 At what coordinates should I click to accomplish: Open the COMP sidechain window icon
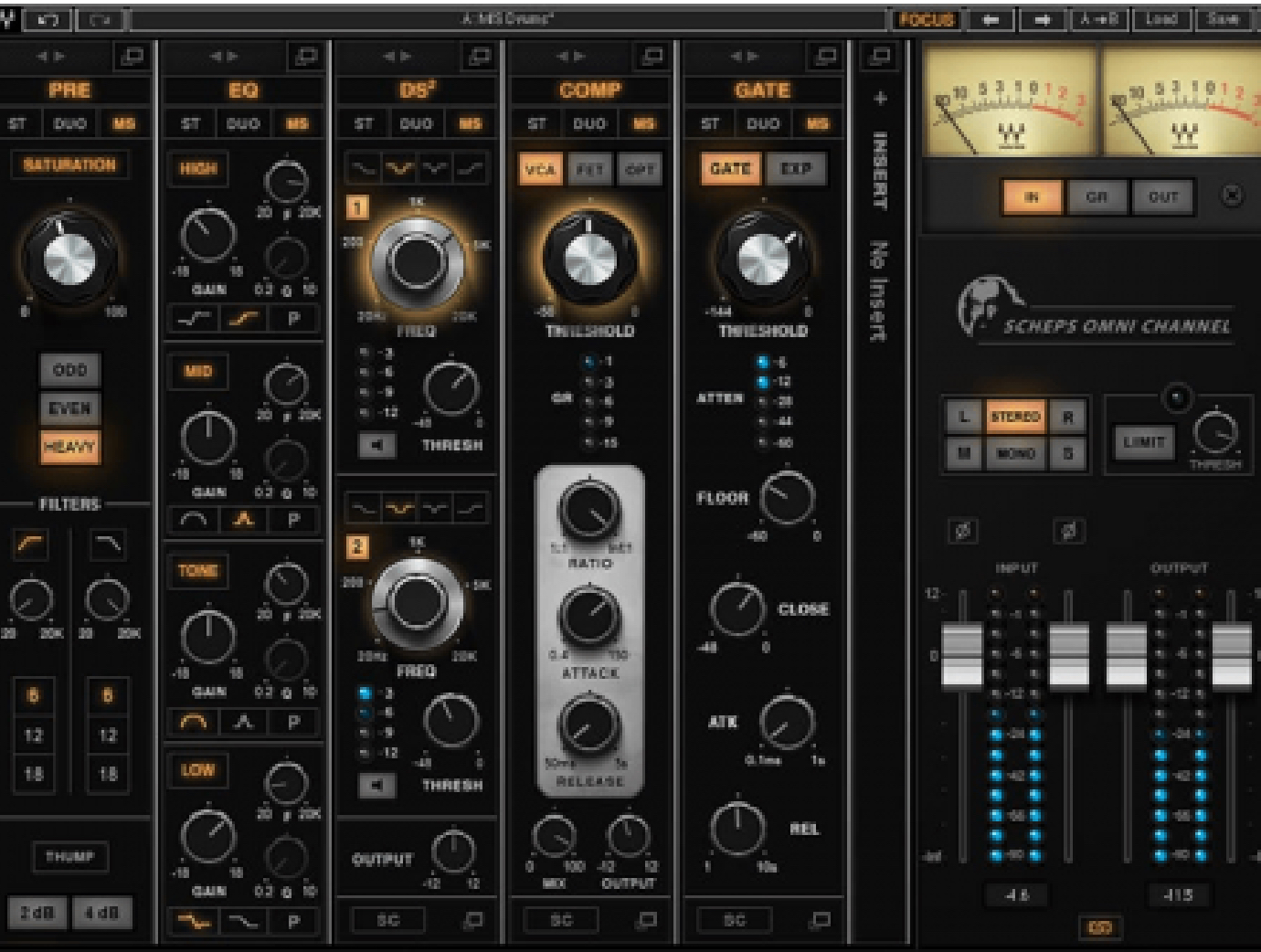[x=647, y=920]
